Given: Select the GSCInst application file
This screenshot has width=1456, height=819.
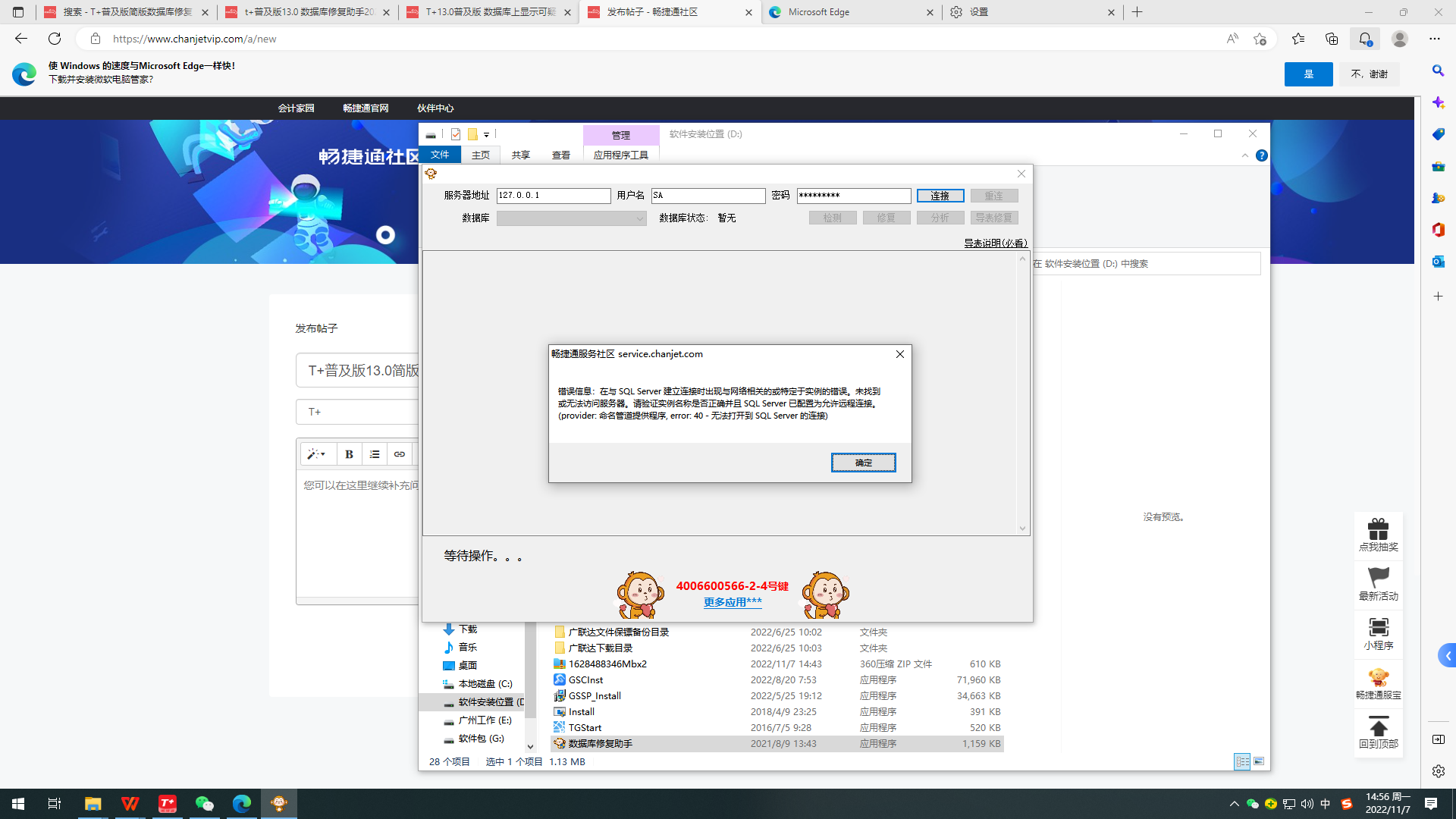Looking at the screenshot, I should [x=777, y=680].
